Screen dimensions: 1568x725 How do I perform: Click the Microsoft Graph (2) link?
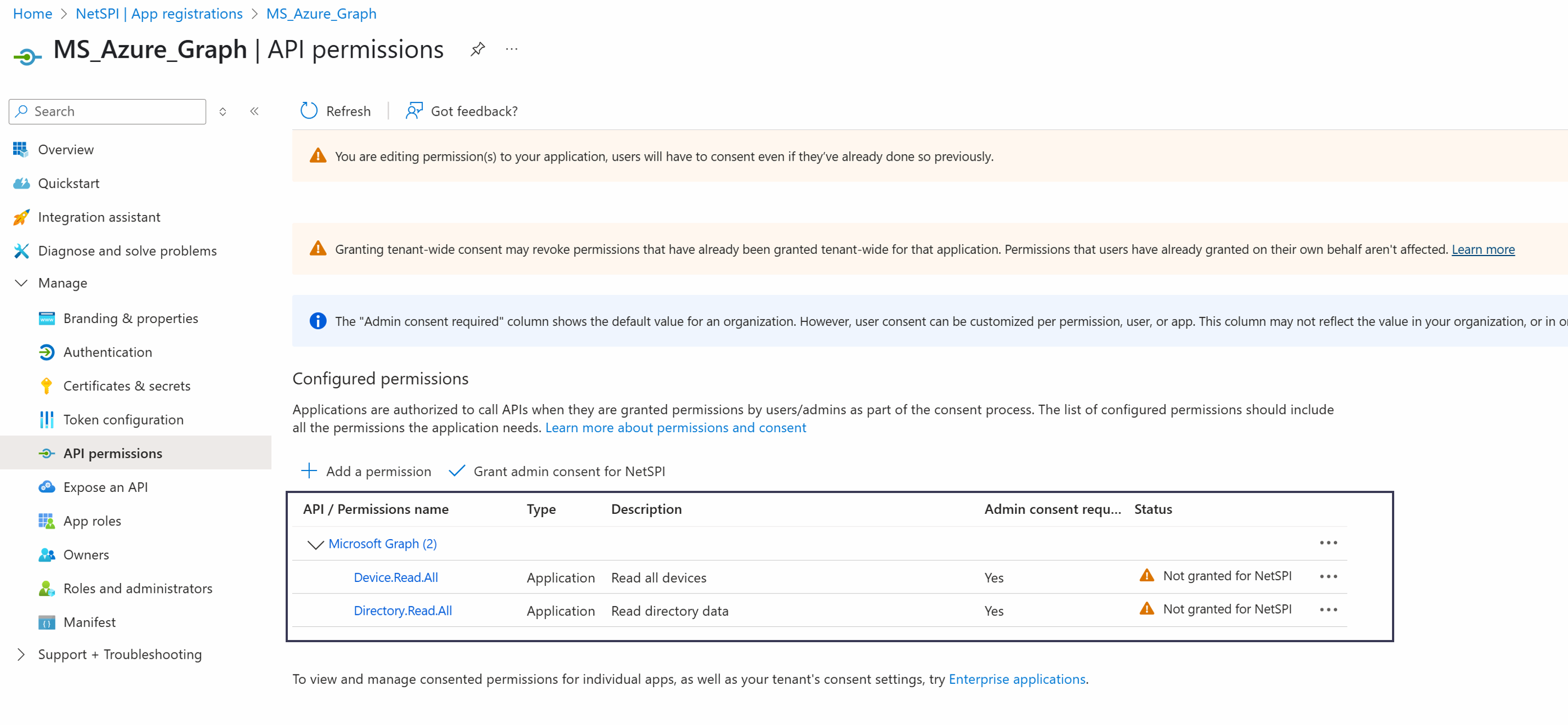[x=382, y=543]
